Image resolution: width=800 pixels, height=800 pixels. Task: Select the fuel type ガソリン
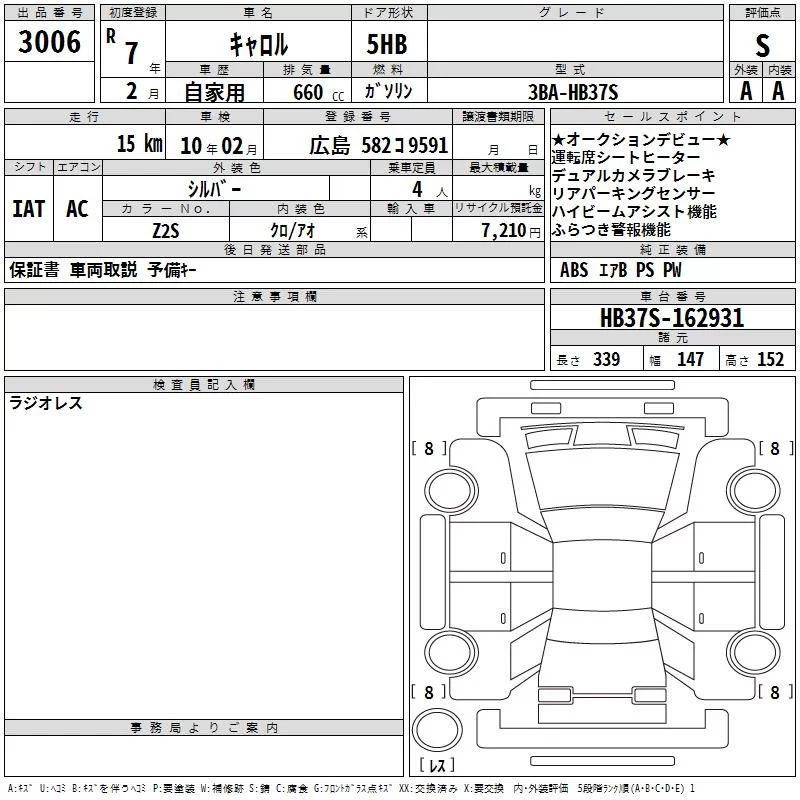(388, 91)
